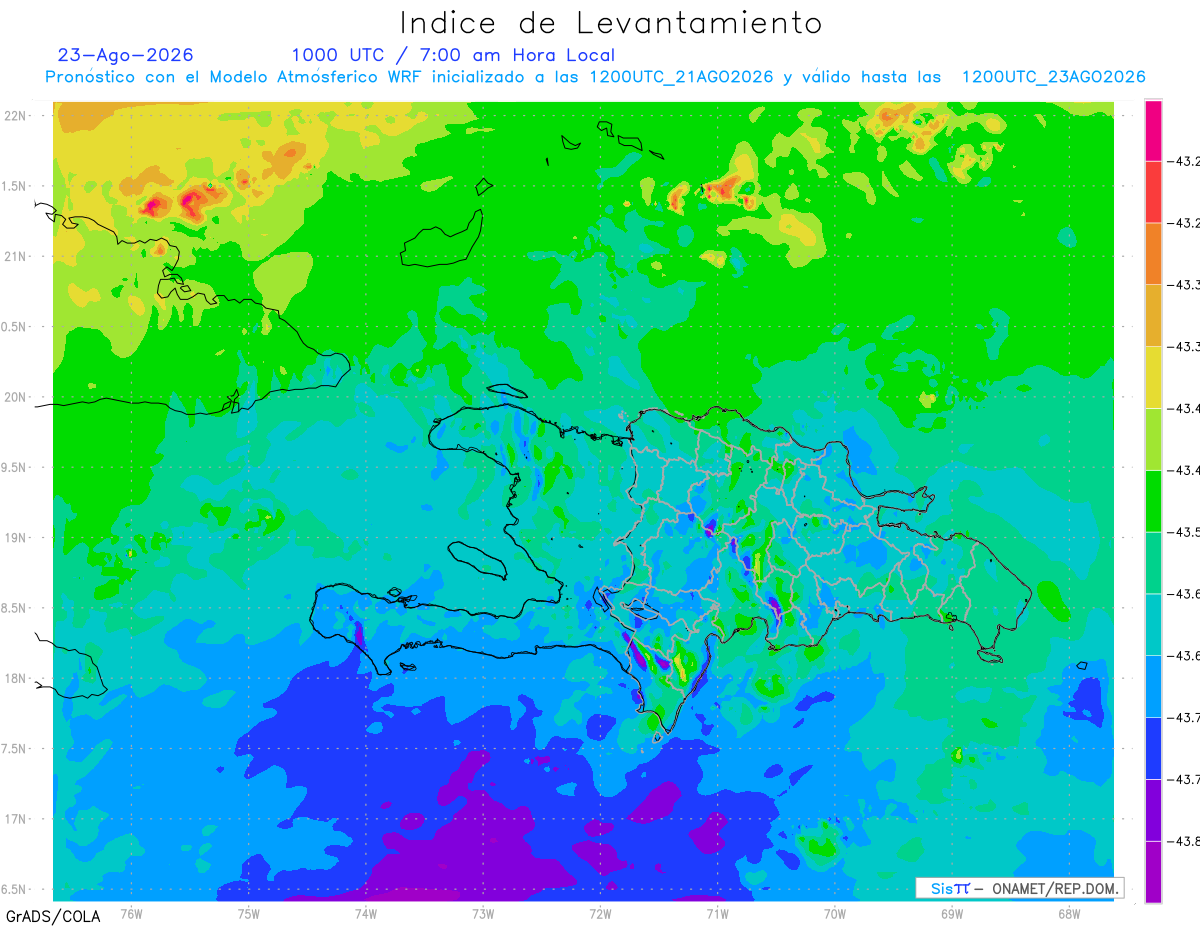The image size is (1200, 927).
Task: Click the "76W" longitude label
Action: 131,913
